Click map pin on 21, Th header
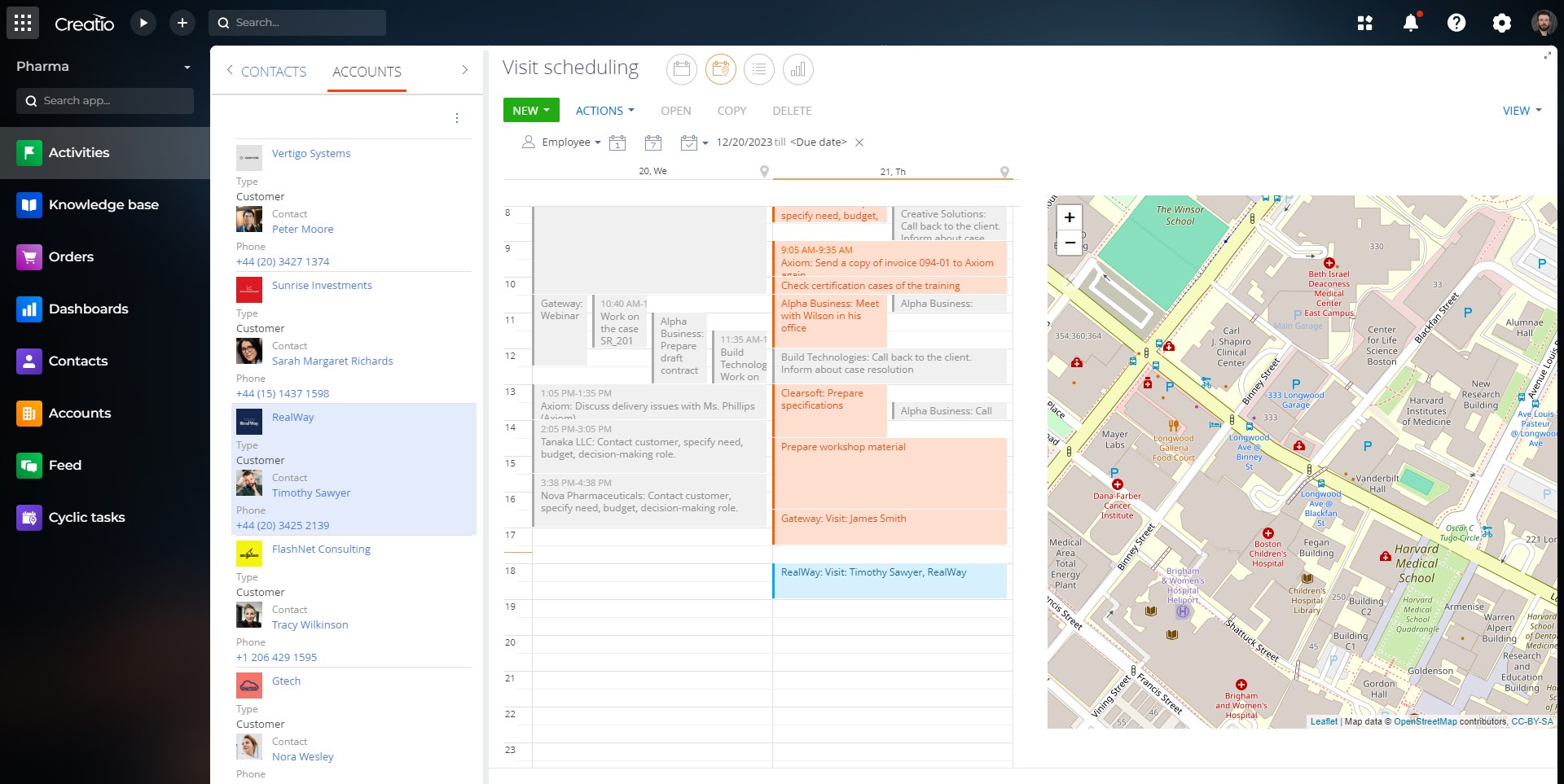This screenshot has width=1564, height=784. click(1004, 172)
